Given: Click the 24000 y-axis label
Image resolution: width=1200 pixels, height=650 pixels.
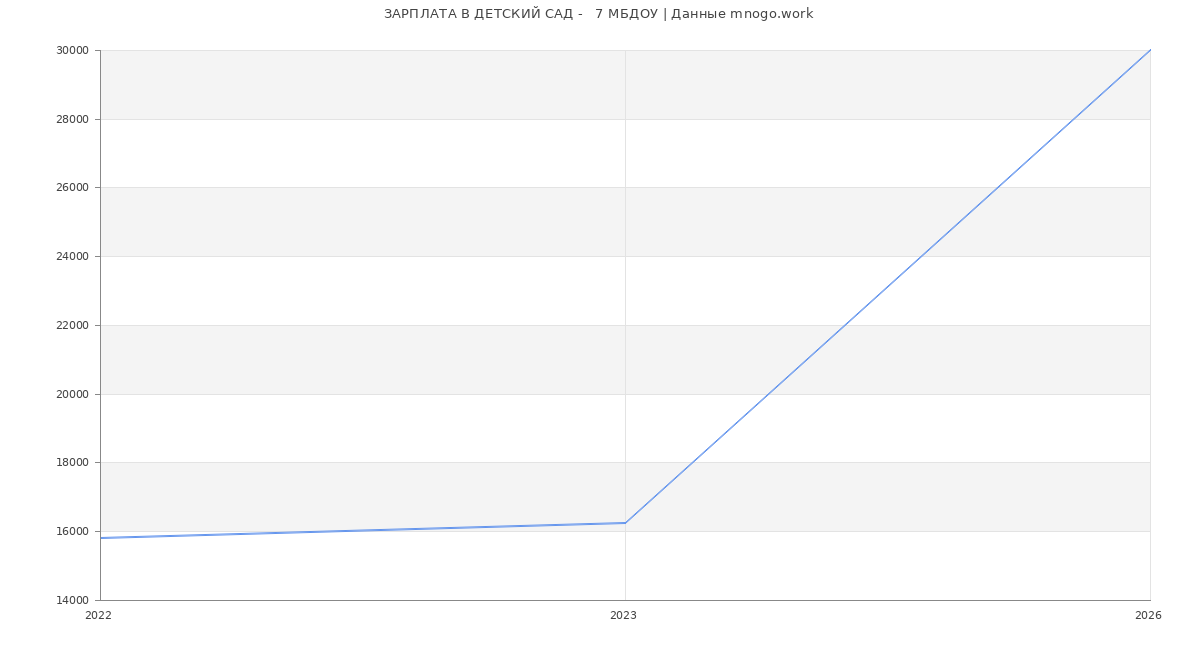Looking at the screenshot, I should 74,257.
